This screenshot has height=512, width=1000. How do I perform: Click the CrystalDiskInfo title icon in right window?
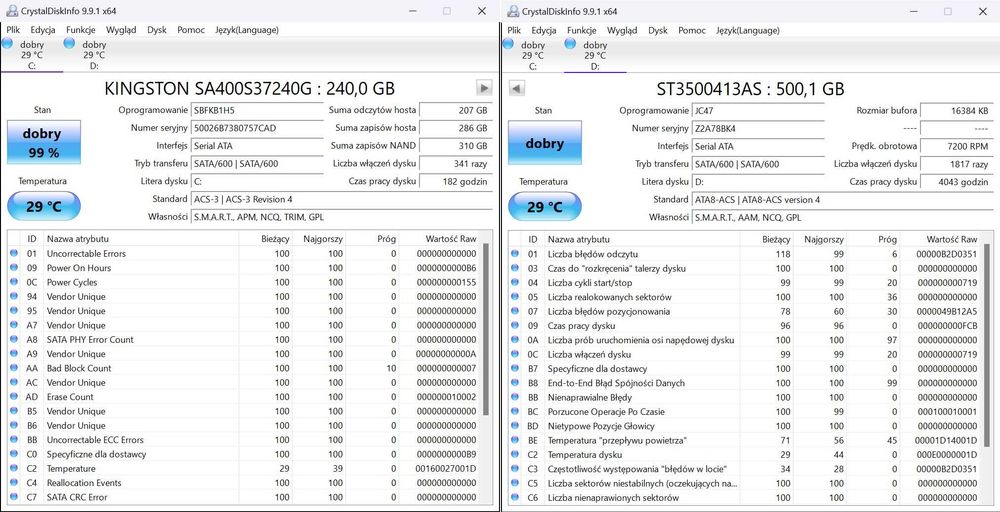click(513, 11)
